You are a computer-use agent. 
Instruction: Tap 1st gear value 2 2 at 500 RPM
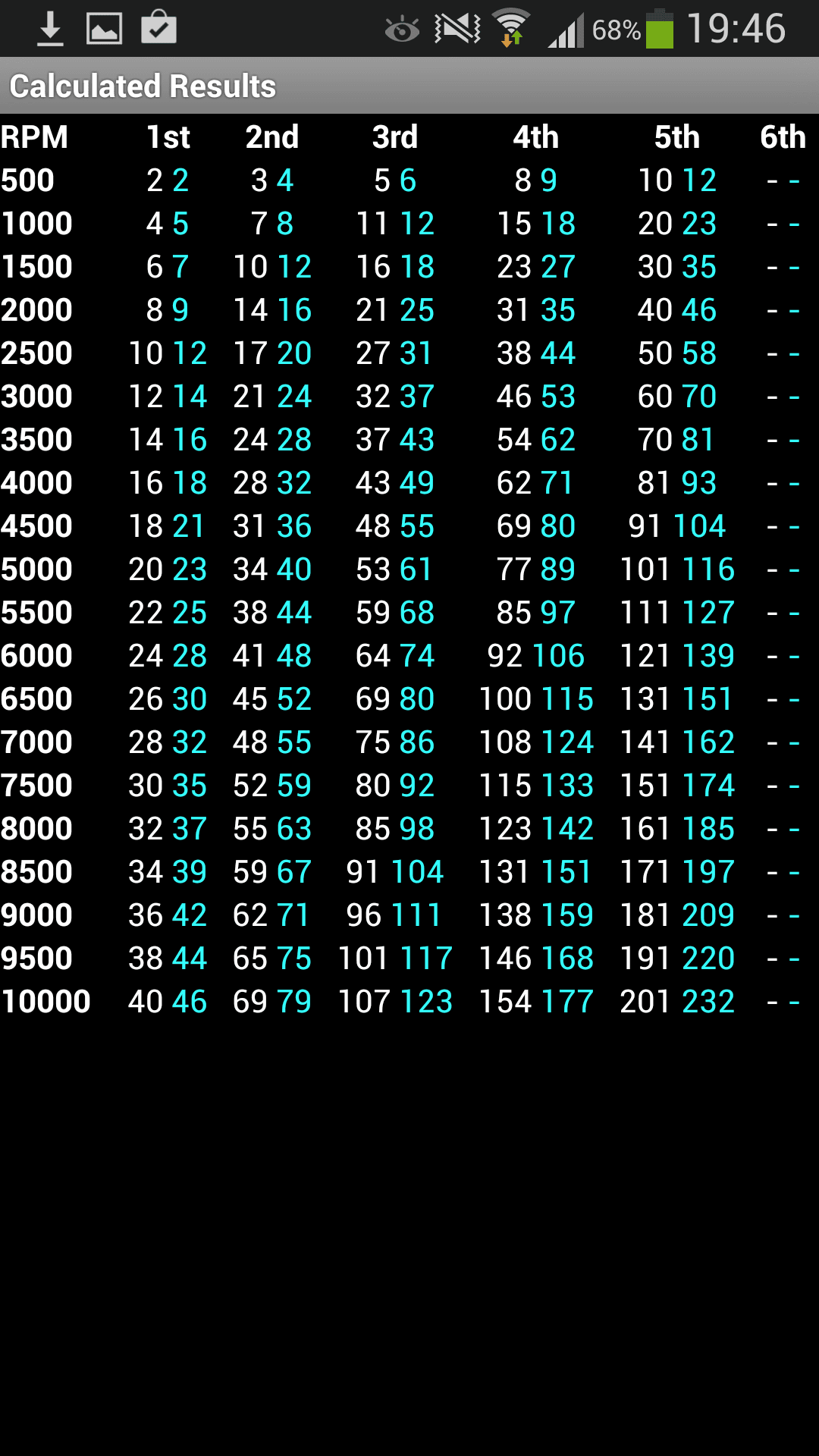point(168,180)
